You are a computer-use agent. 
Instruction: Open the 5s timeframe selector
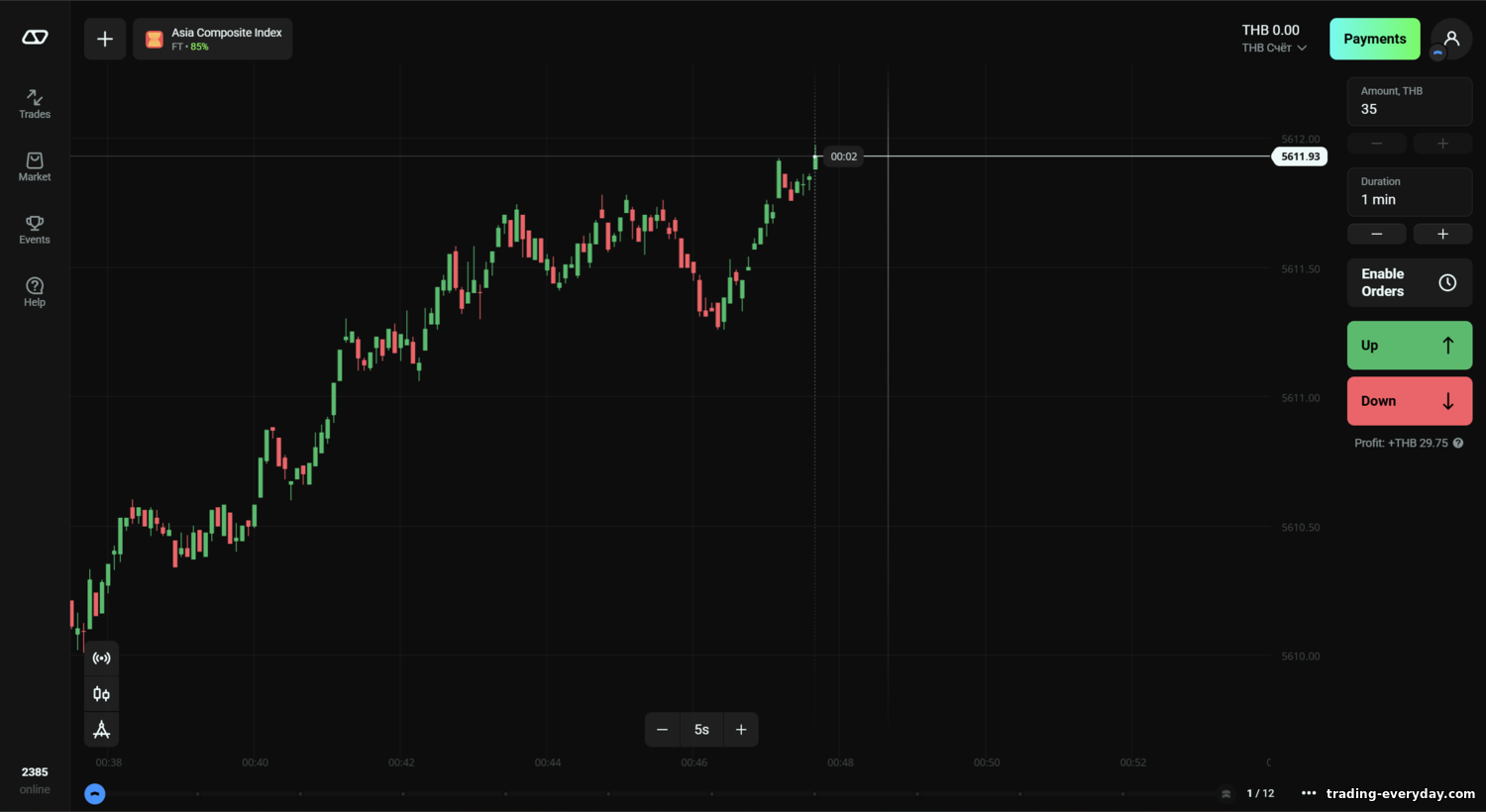pyautogui.click(x=701, y=730)
